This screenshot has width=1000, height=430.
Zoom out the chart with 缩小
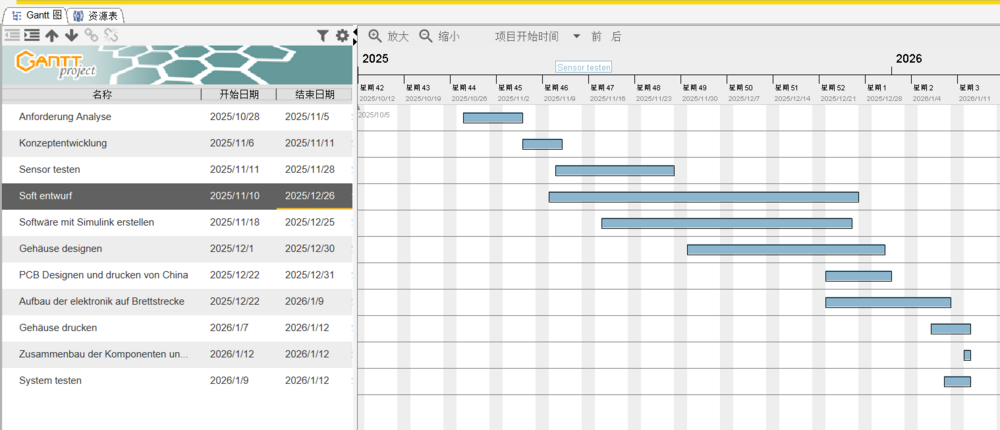(x=440, y=36)
